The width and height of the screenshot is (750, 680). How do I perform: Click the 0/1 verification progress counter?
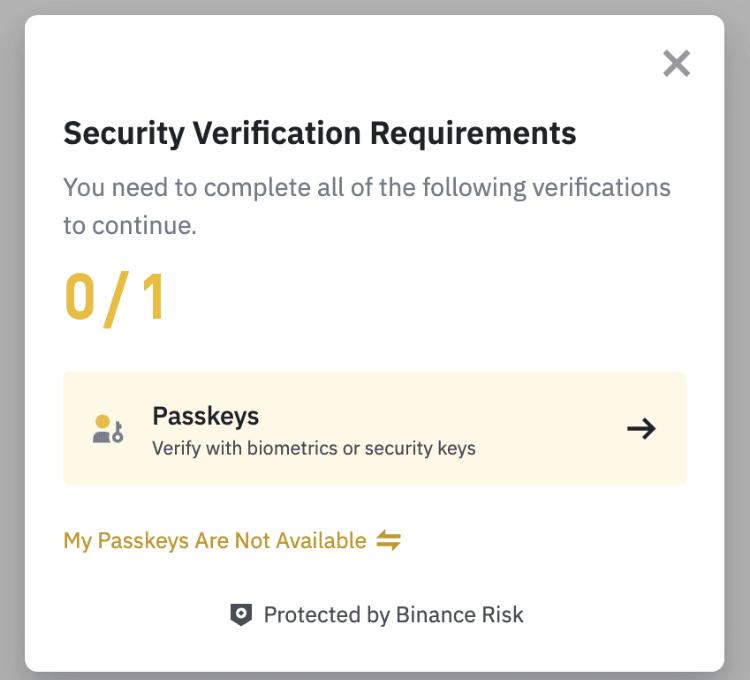[x=114, y=298]
